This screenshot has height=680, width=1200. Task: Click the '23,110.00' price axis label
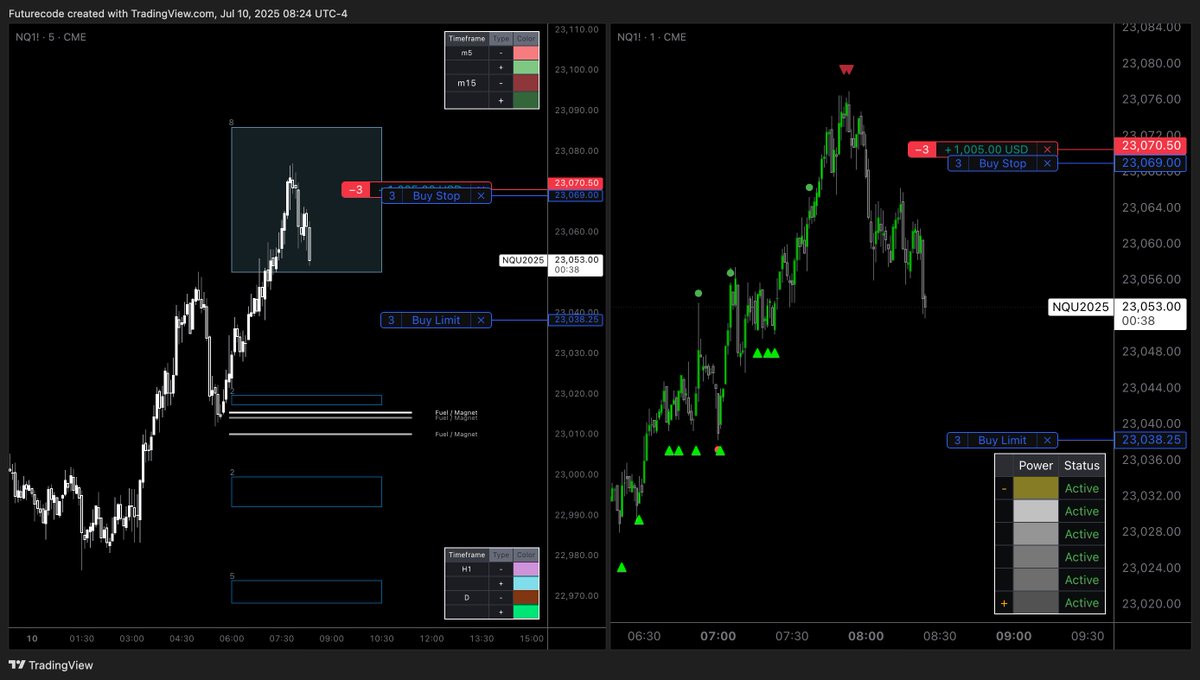pos(576,29)
